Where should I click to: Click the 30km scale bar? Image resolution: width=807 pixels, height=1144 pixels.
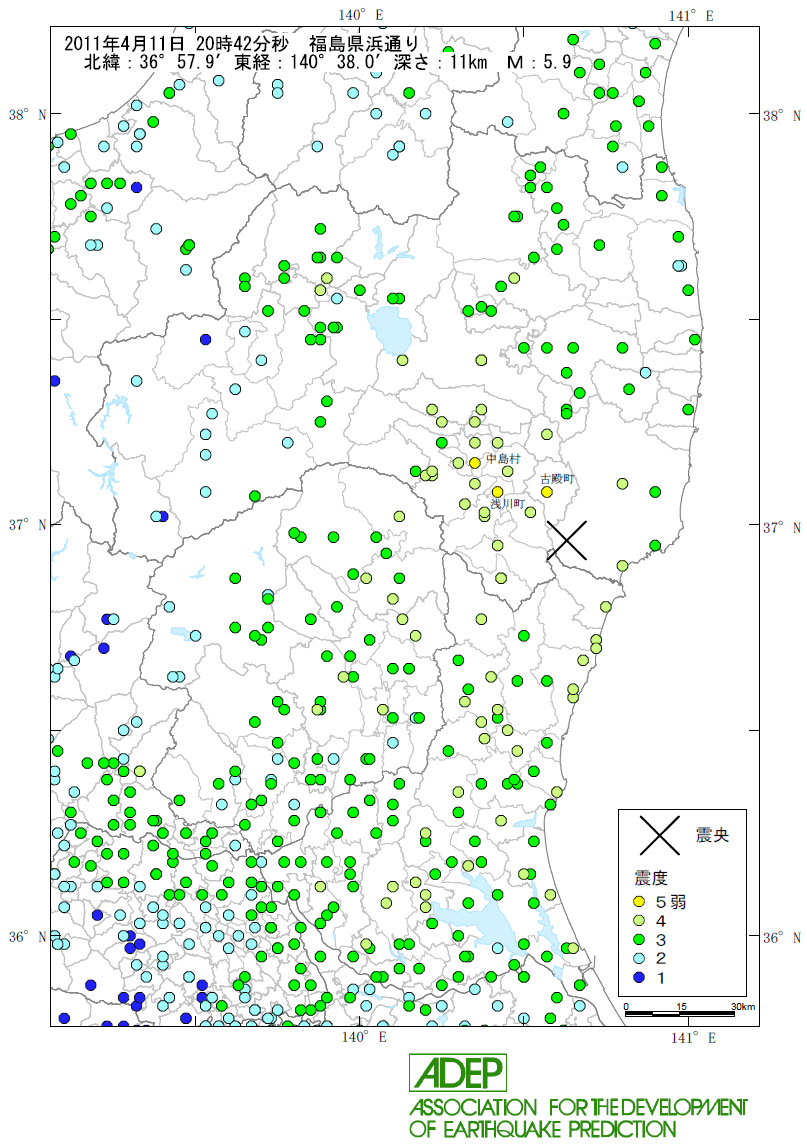click(679, 1013)
